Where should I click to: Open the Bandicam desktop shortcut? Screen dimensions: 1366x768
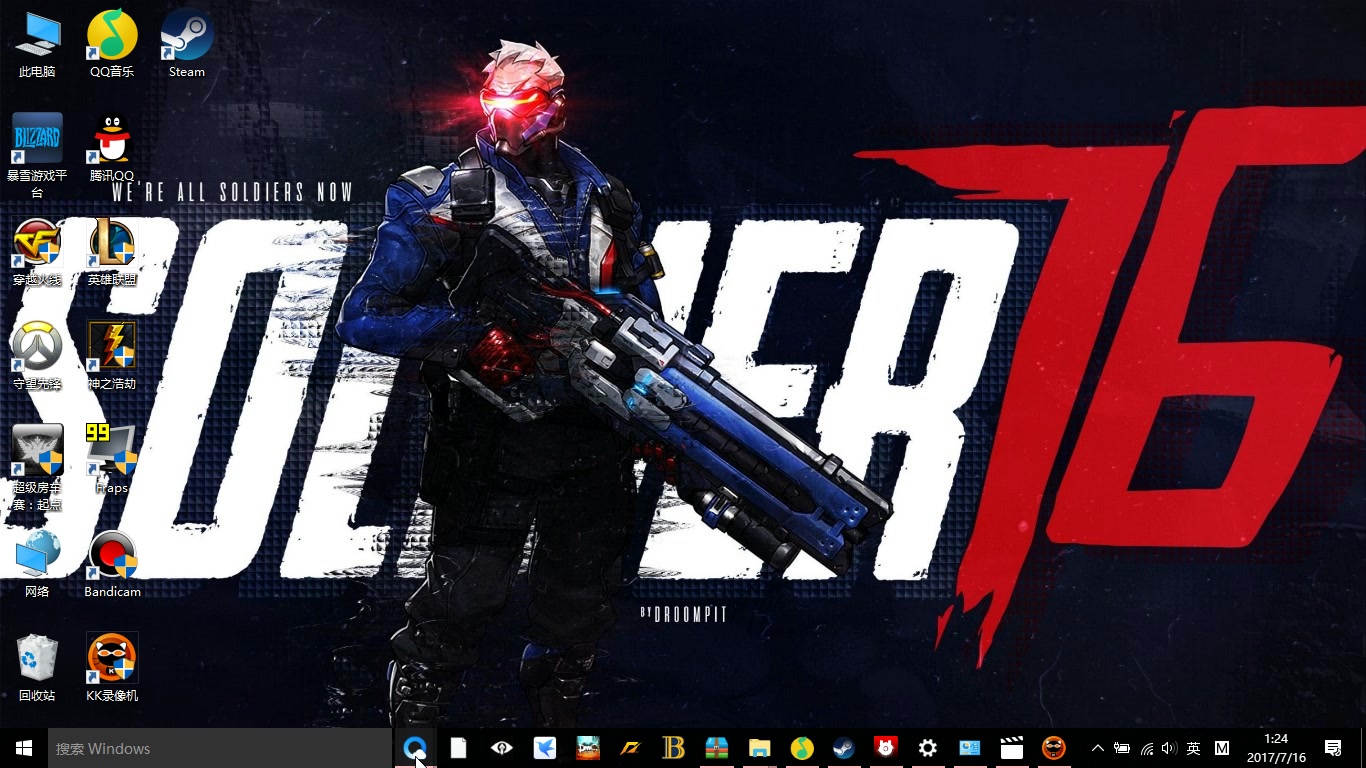(x=112, y=565)
